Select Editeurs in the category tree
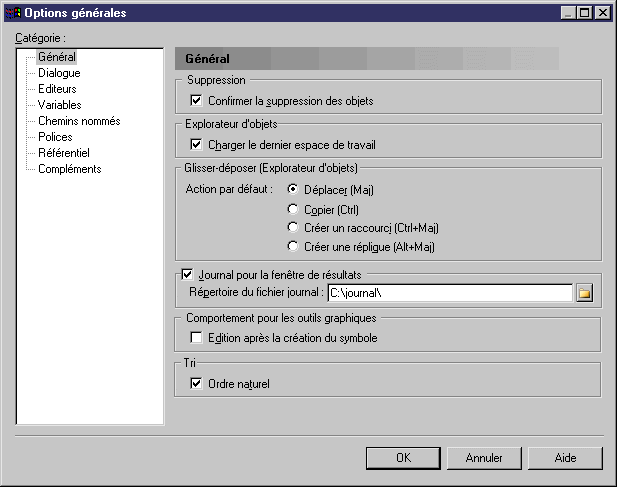Viewport: 617px width, 487px height. tap(57, 89)
